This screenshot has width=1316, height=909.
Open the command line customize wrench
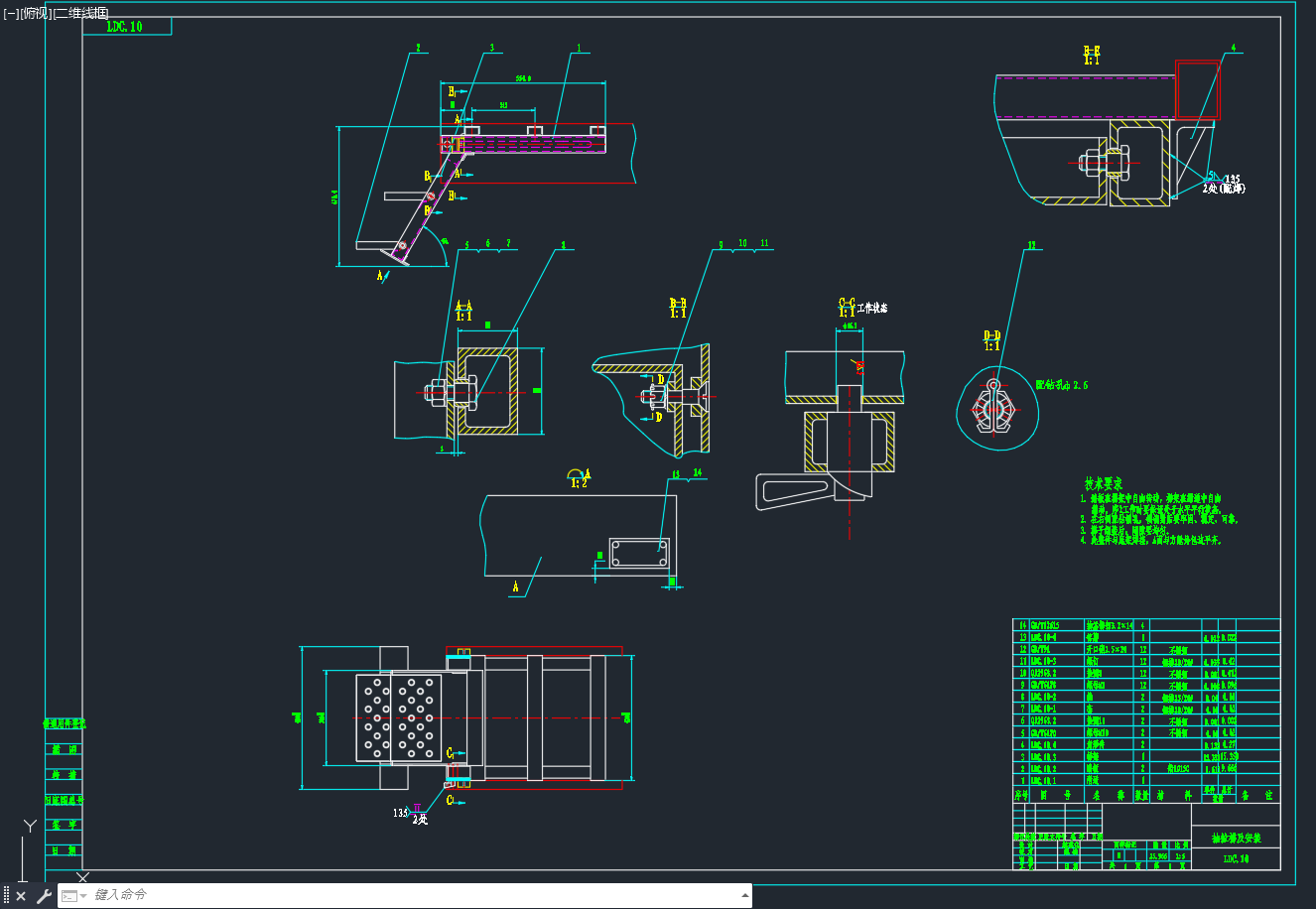point(43,896)
